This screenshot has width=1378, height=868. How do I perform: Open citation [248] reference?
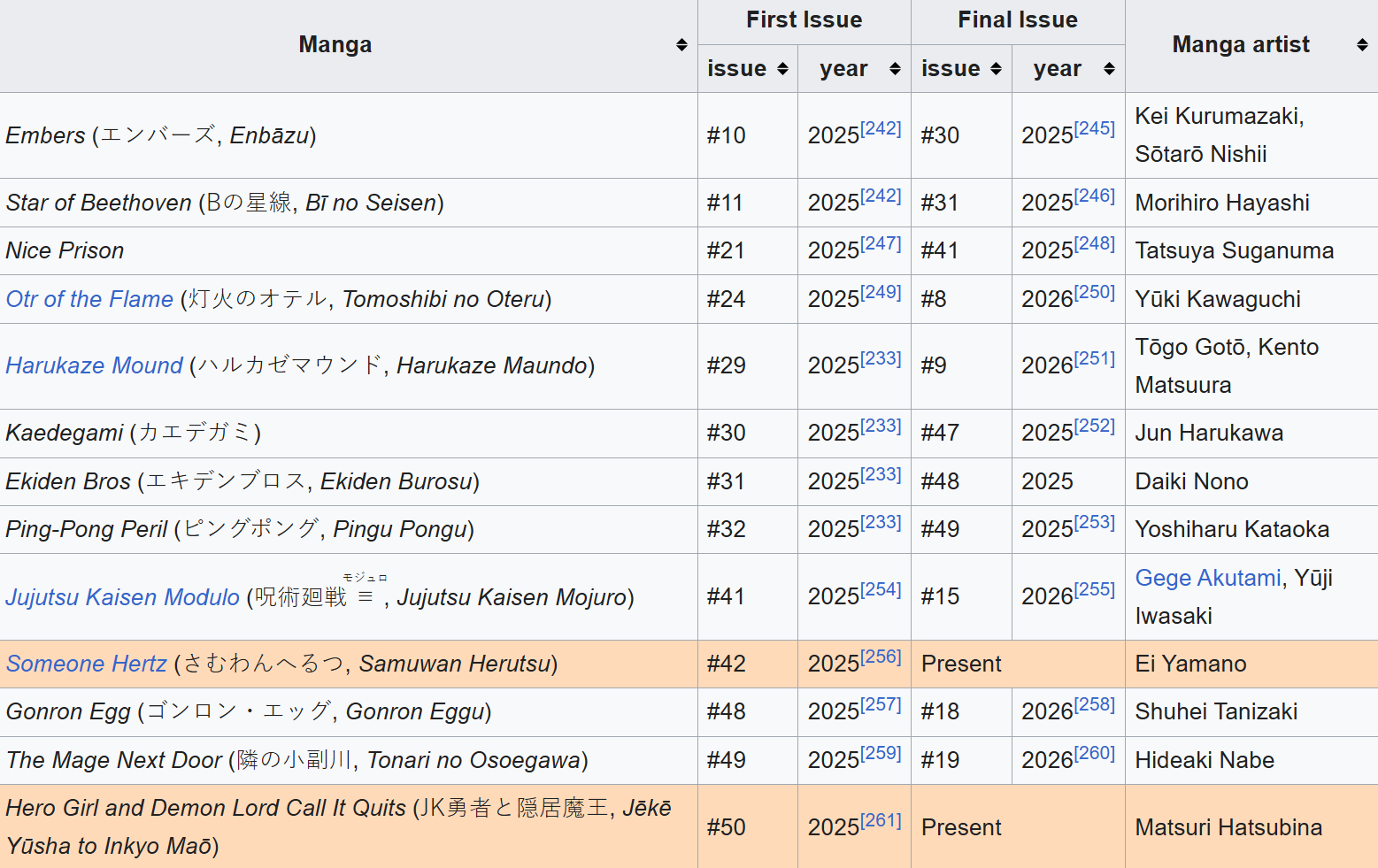click(x=1095, y=243)
